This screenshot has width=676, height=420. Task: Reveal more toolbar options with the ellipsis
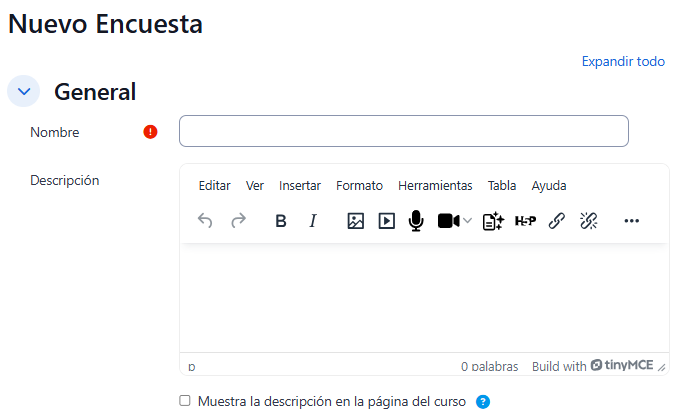tap(631, 221)
